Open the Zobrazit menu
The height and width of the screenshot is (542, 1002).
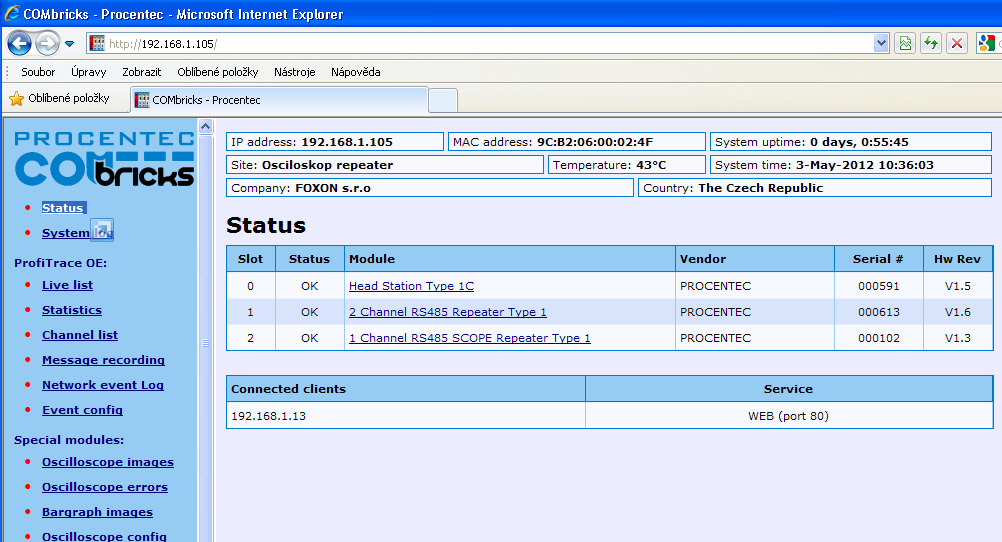click(141, 72)
